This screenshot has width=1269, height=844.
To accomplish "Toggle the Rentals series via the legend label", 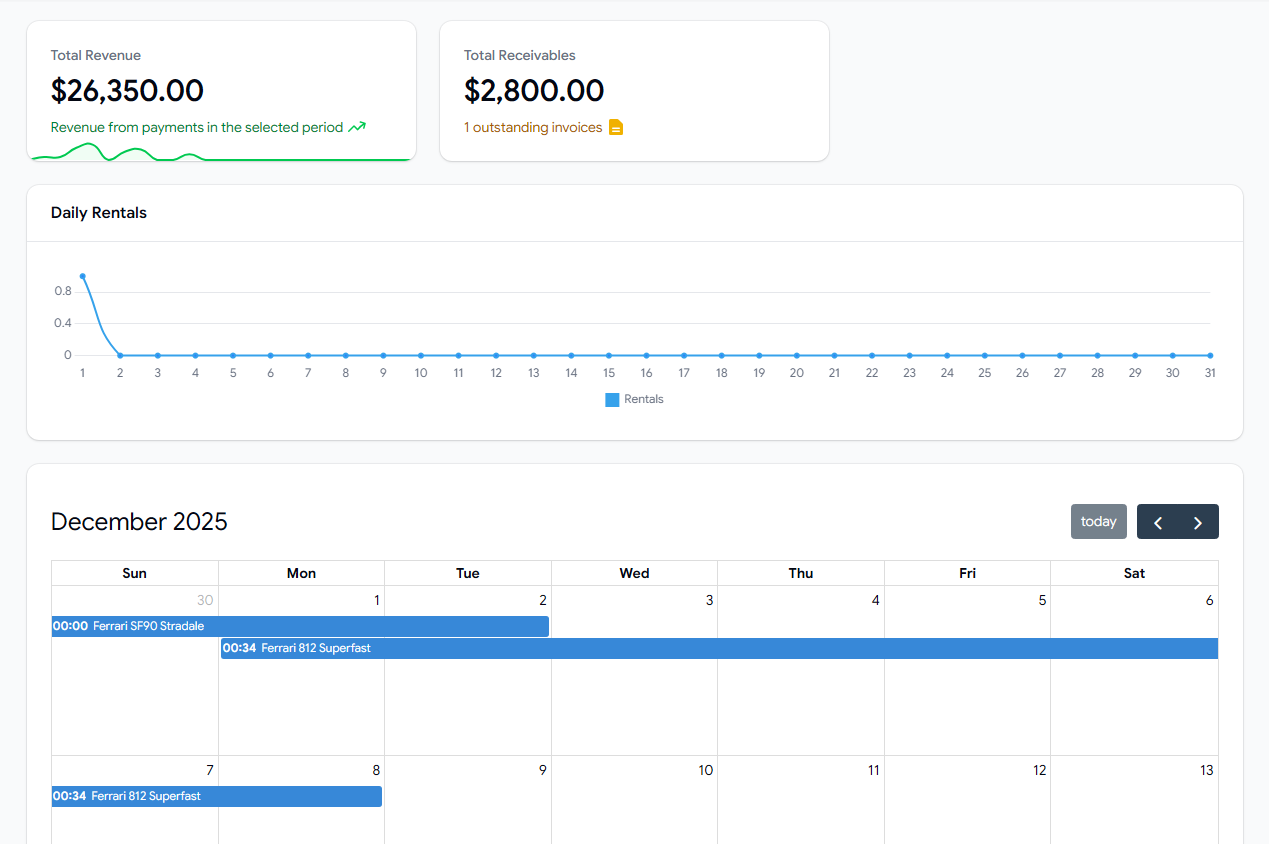I will 646,398.
